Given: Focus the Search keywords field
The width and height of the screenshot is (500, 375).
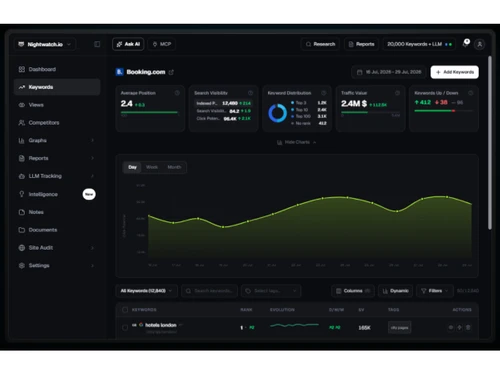Looking at the screenshot, I should [x=209, y=291].
